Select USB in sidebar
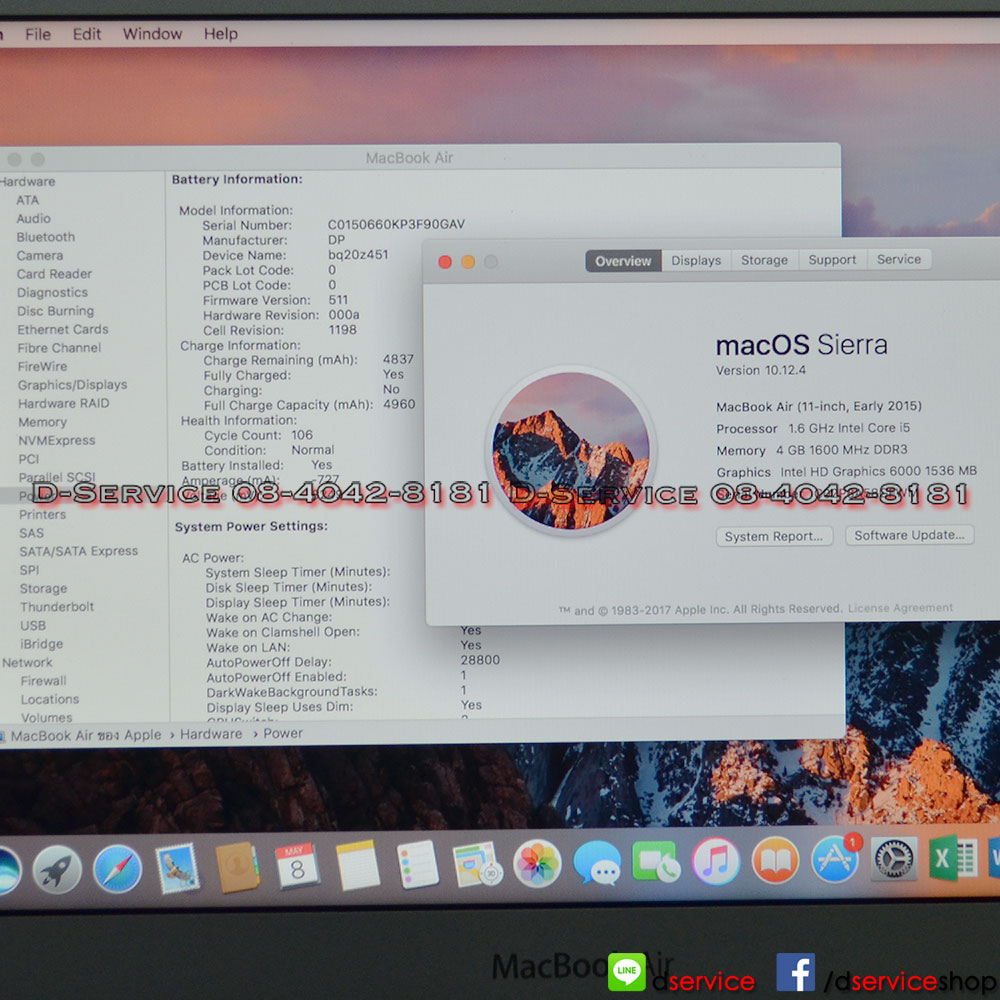Viewport: 1000px width, 1000px height. [33, 626]
